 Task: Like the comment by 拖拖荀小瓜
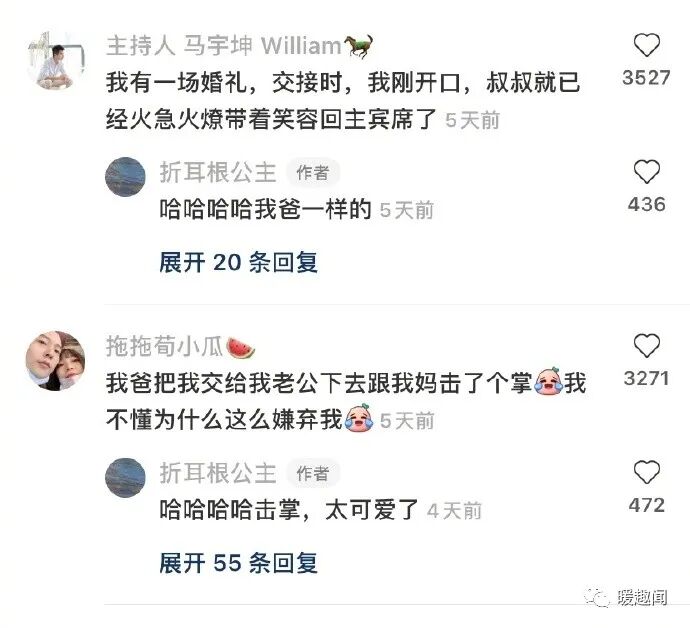point(646,345)
